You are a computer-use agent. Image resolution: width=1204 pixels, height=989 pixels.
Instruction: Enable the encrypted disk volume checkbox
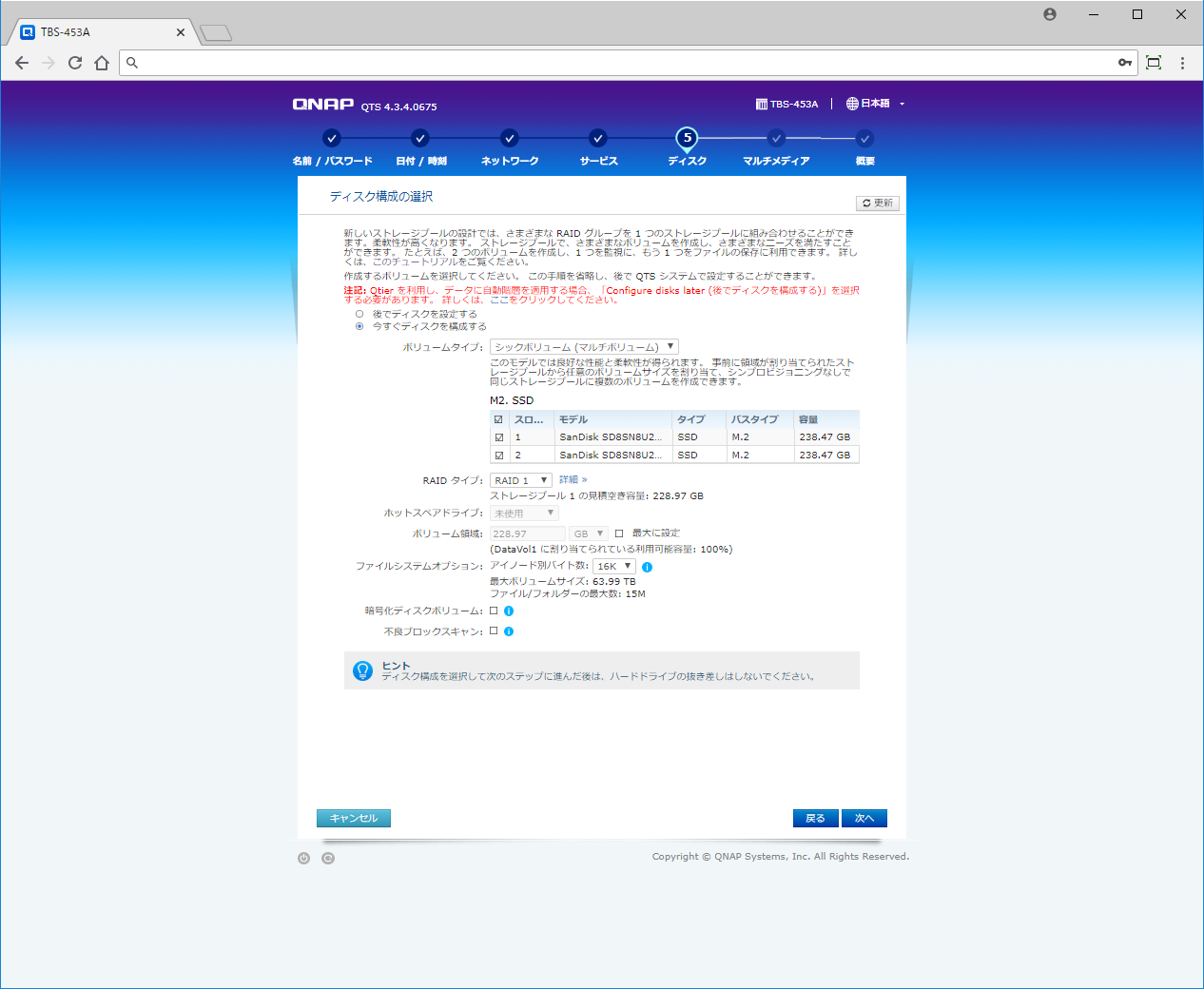[x=494, y=611]
